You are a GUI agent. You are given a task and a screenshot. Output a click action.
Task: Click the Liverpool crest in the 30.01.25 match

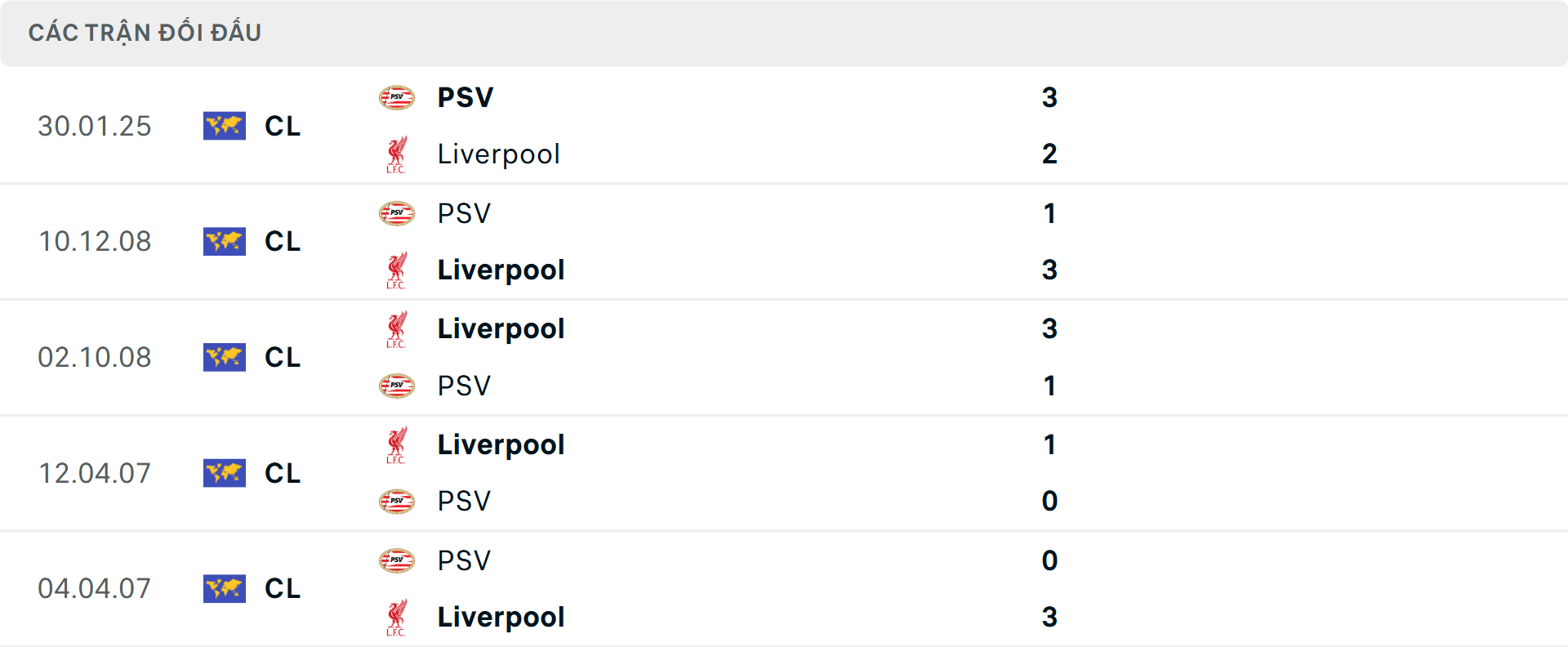[x=398, y=154]
